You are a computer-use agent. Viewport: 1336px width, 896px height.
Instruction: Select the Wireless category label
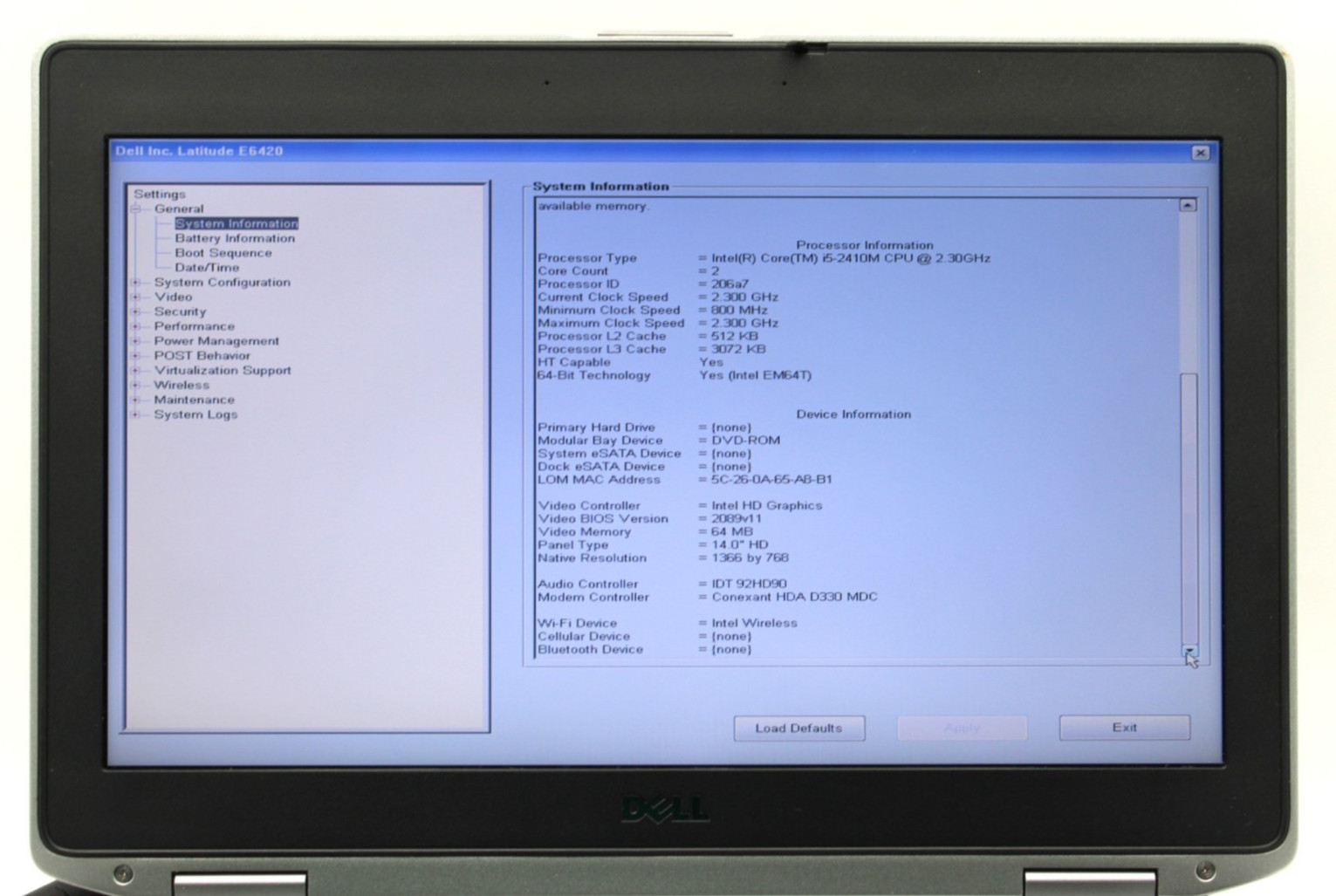click(182, 386)
